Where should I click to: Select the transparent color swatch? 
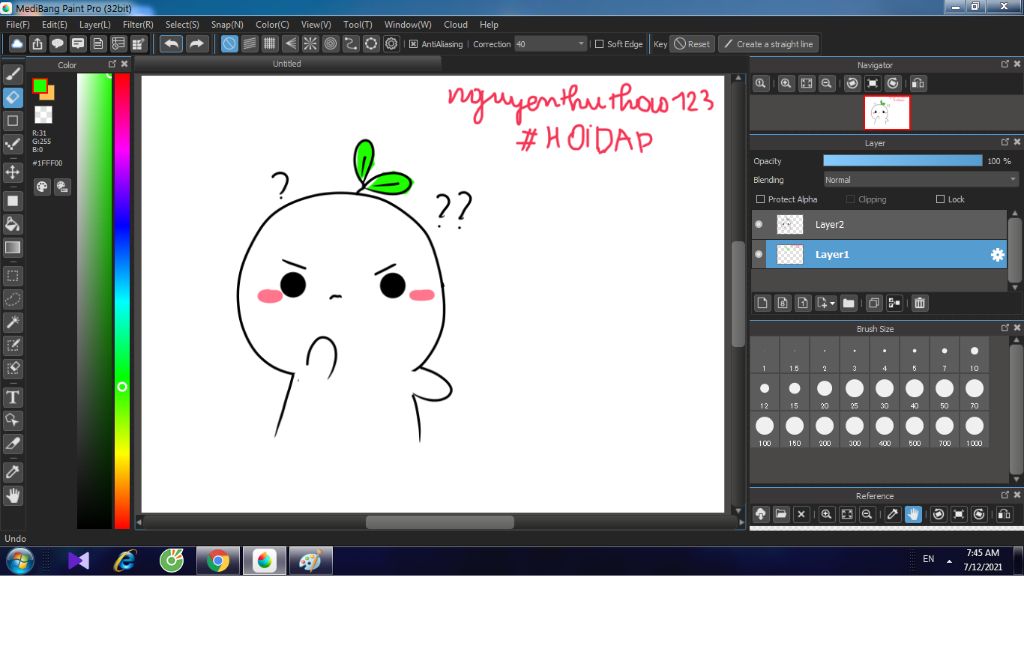43,115
